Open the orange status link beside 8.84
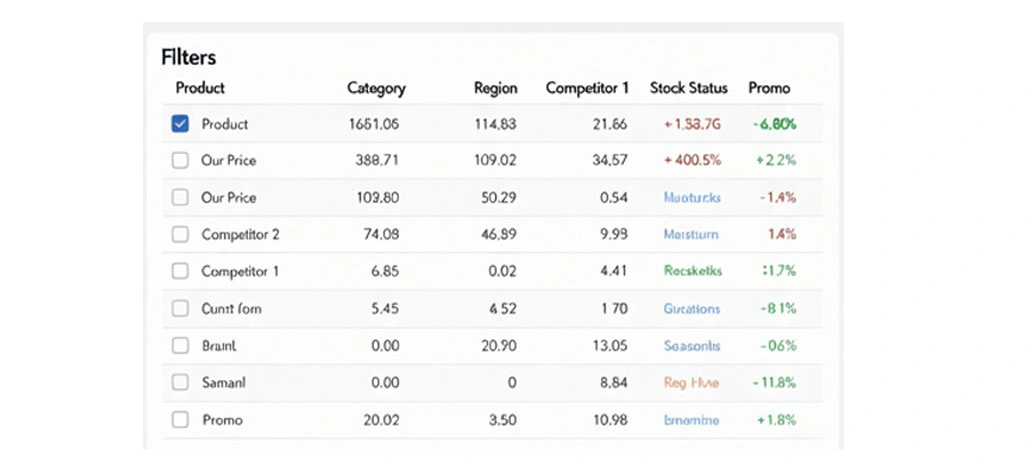The image size is (1026, 466). click(691, 382)
